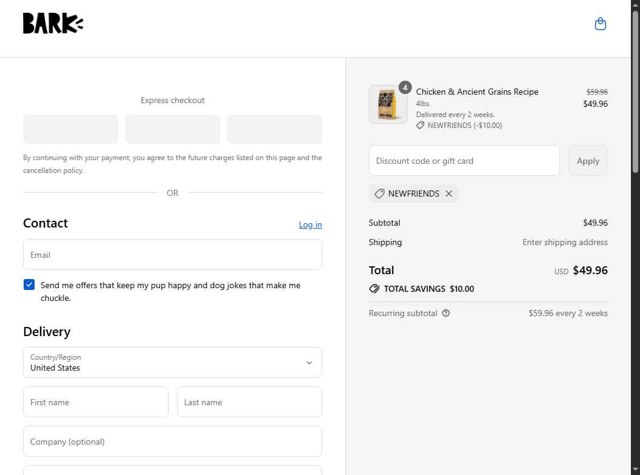Screen dimensions: 640x475
Task: Click the 'Chicken & Ancient Grains Recipe' title
Action: pyautogui.click(x=477, y=92)
